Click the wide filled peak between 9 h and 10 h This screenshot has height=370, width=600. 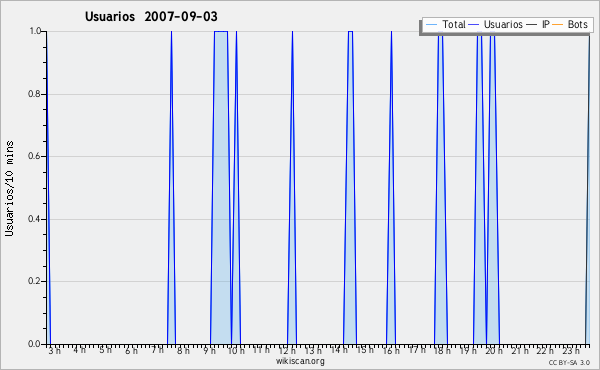click(221, 187)
